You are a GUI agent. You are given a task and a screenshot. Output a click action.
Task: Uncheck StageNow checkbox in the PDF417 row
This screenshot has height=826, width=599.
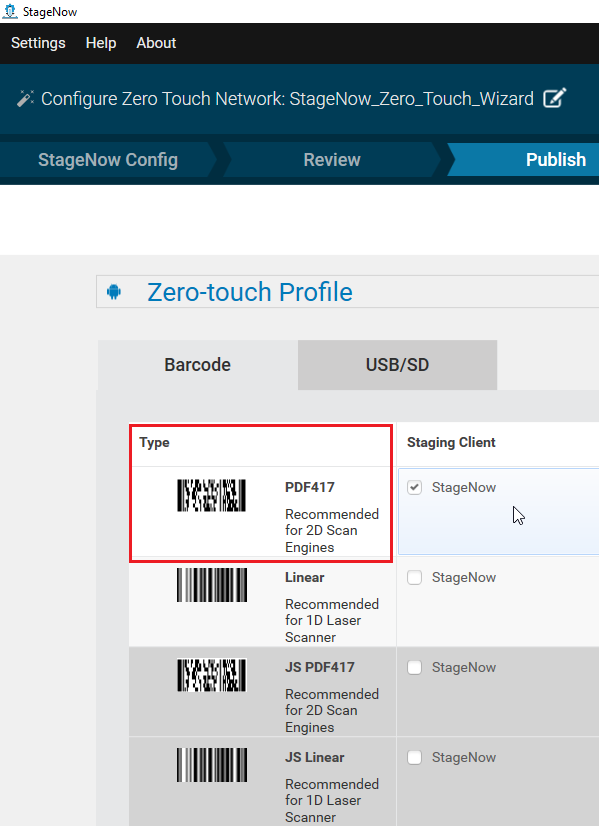(x=415, y=487)
